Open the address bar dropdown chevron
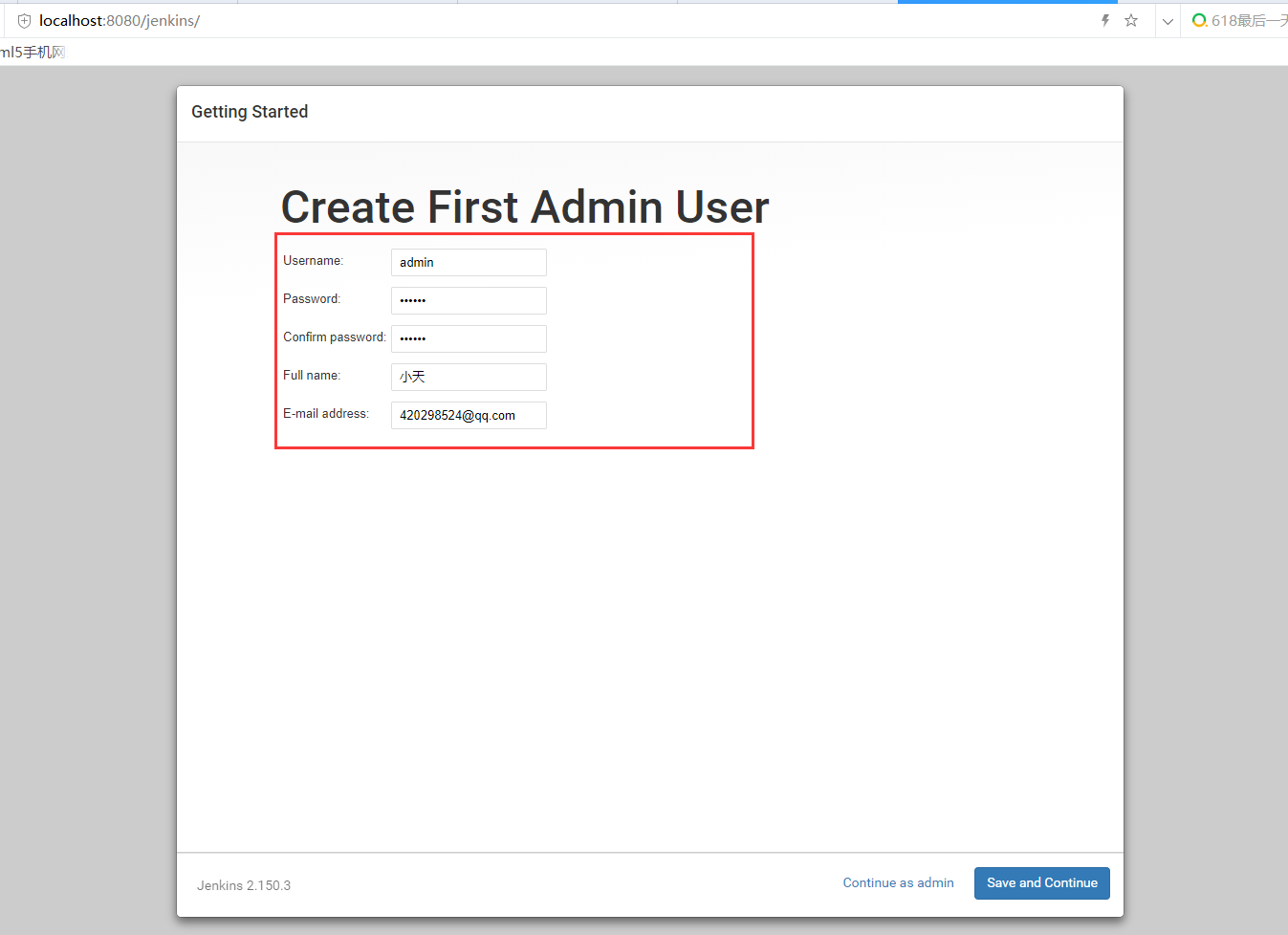This screenshot has width=1288, height=935. click(1168, 21)
